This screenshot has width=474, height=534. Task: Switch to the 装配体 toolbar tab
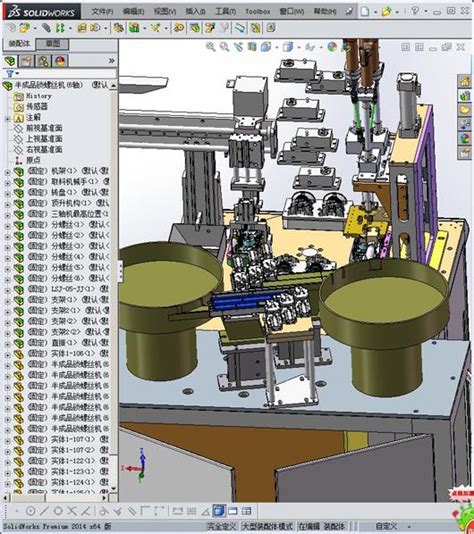[x=19, y=44]
